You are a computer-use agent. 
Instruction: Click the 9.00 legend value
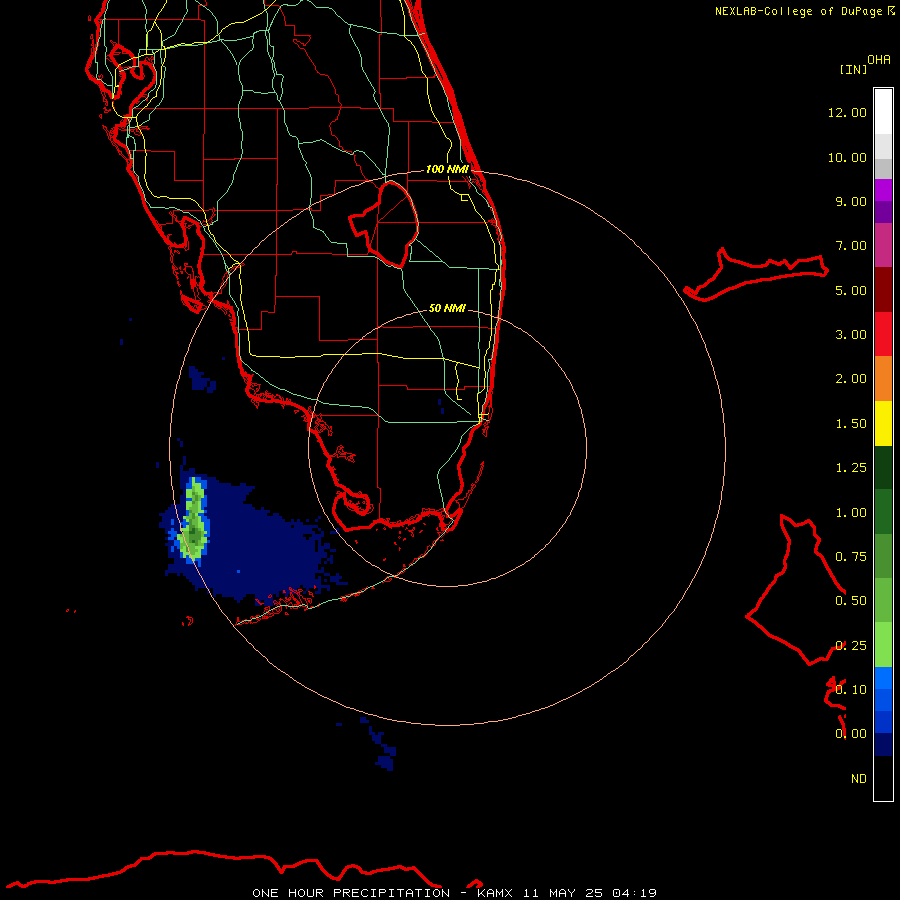[851, 201]
